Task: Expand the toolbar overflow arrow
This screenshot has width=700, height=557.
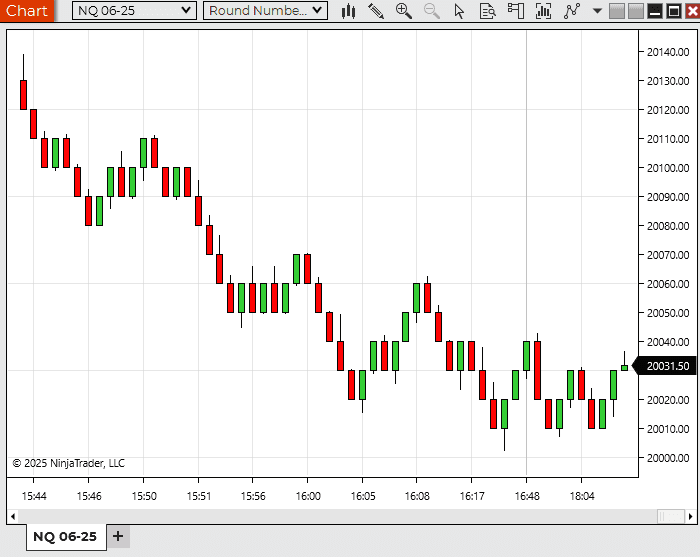Action: (597, 11)
